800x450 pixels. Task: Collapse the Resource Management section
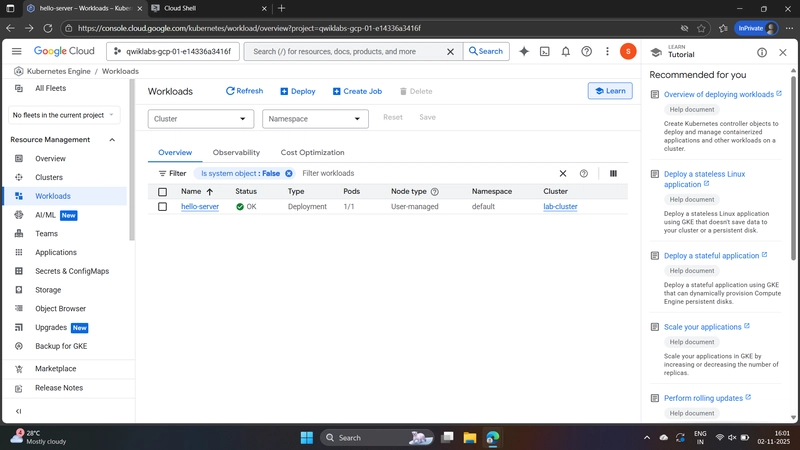(111, 140)
